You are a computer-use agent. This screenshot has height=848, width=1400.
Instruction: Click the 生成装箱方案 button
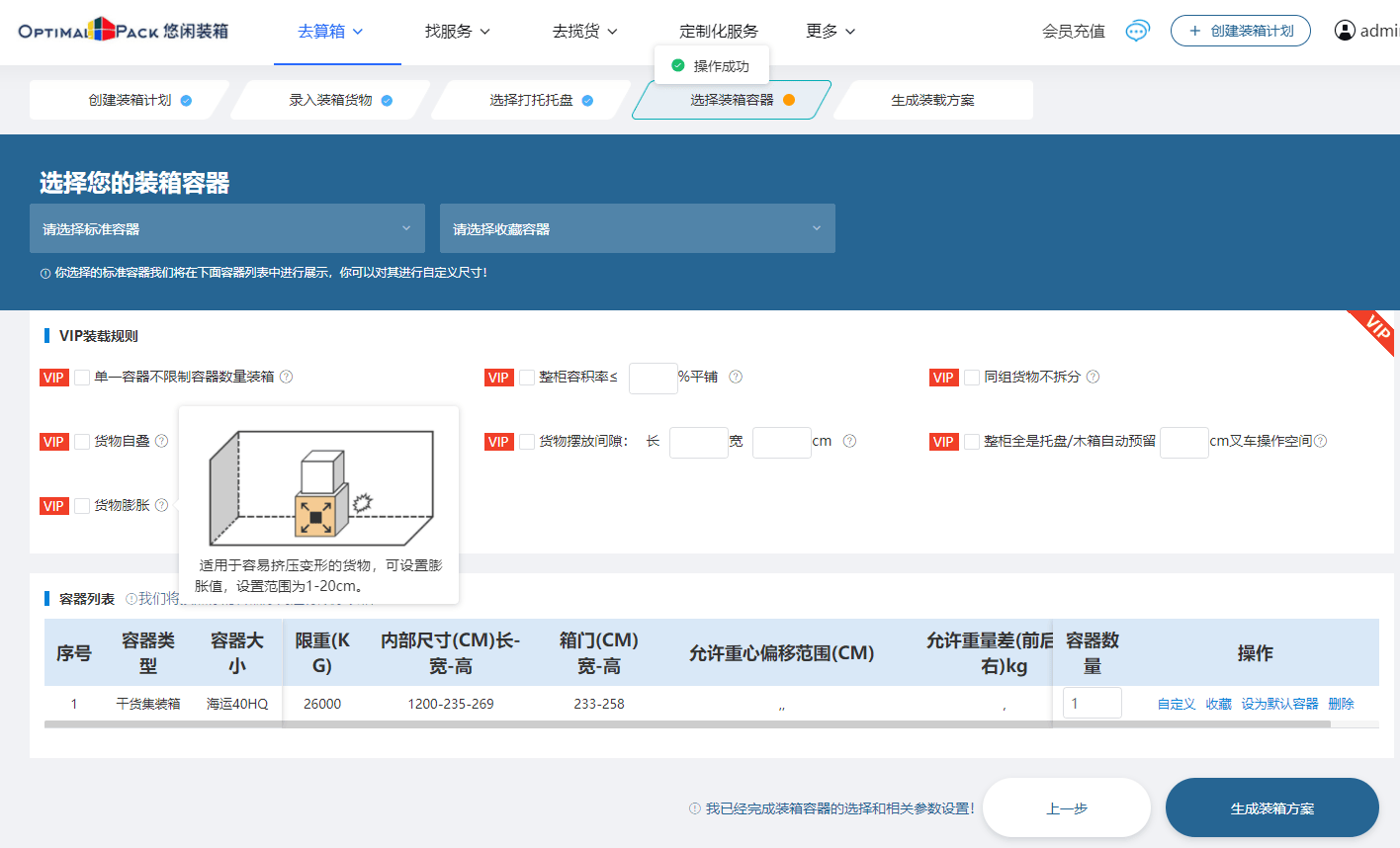tap(1271, 807)
